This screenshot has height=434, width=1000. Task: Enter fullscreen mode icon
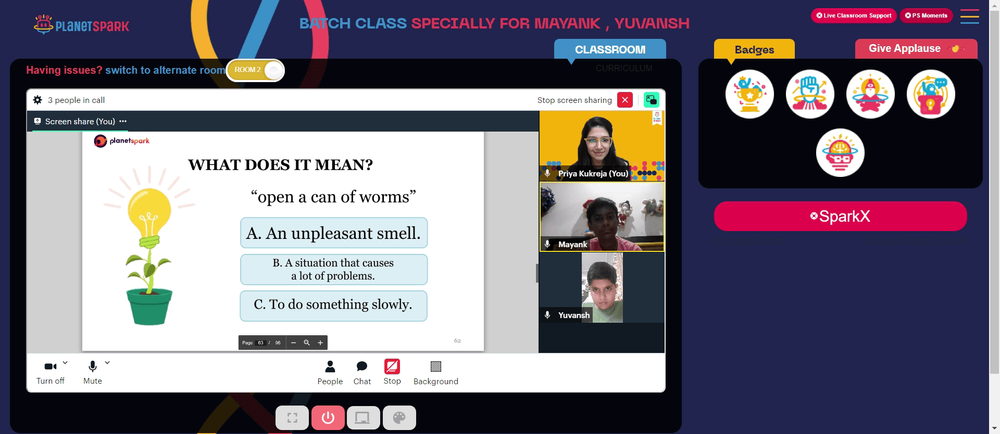292,417
